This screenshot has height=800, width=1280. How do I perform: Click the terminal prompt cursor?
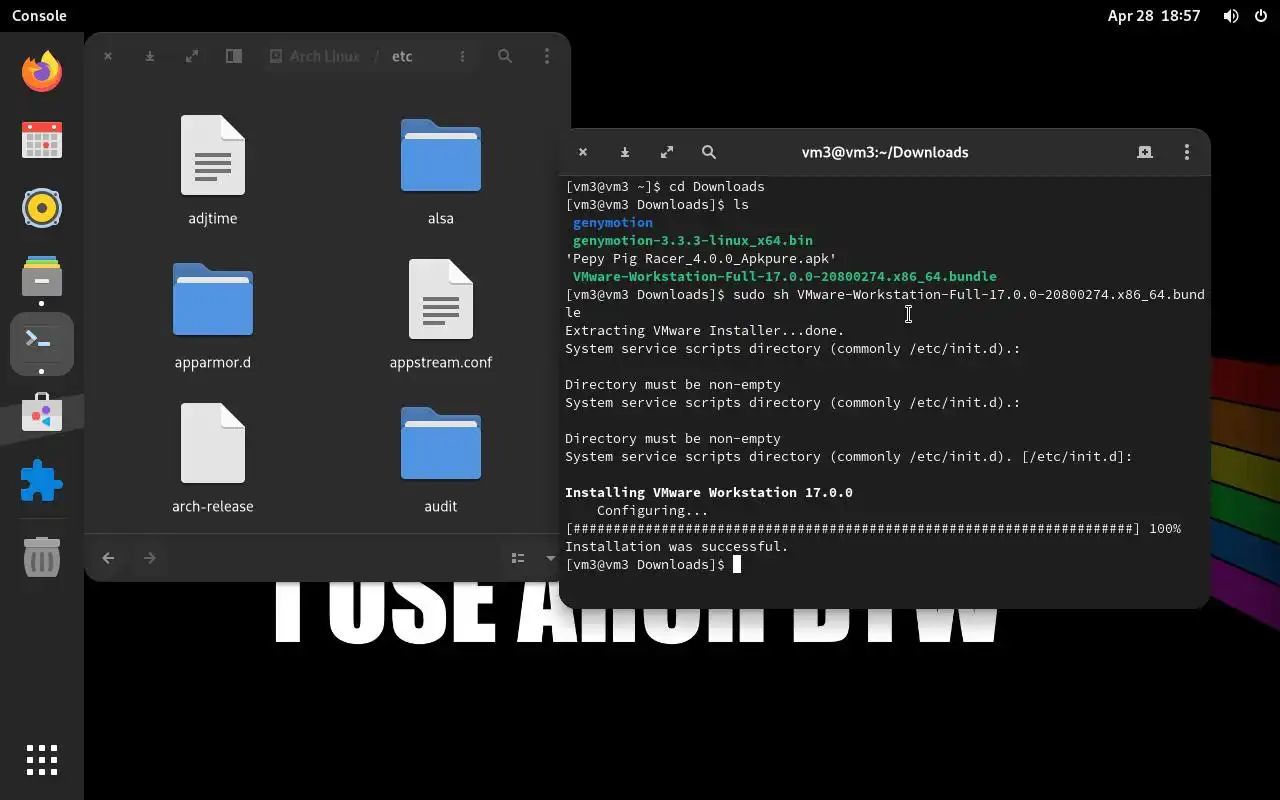tap(737, 564)
